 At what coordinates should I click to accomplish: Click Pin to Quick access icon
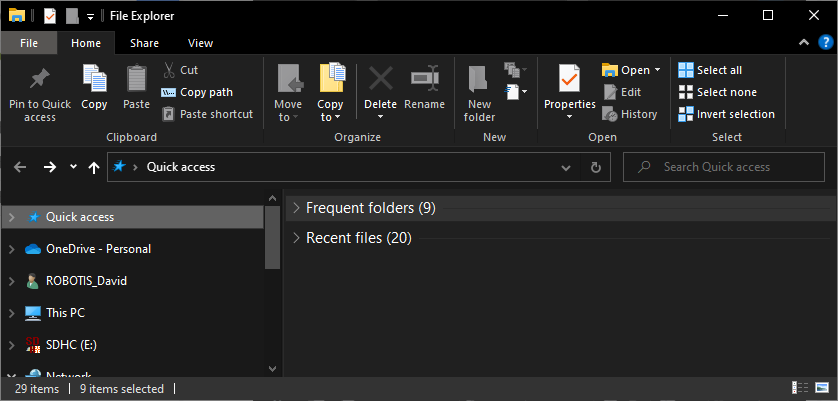click(x=40, y=80)
